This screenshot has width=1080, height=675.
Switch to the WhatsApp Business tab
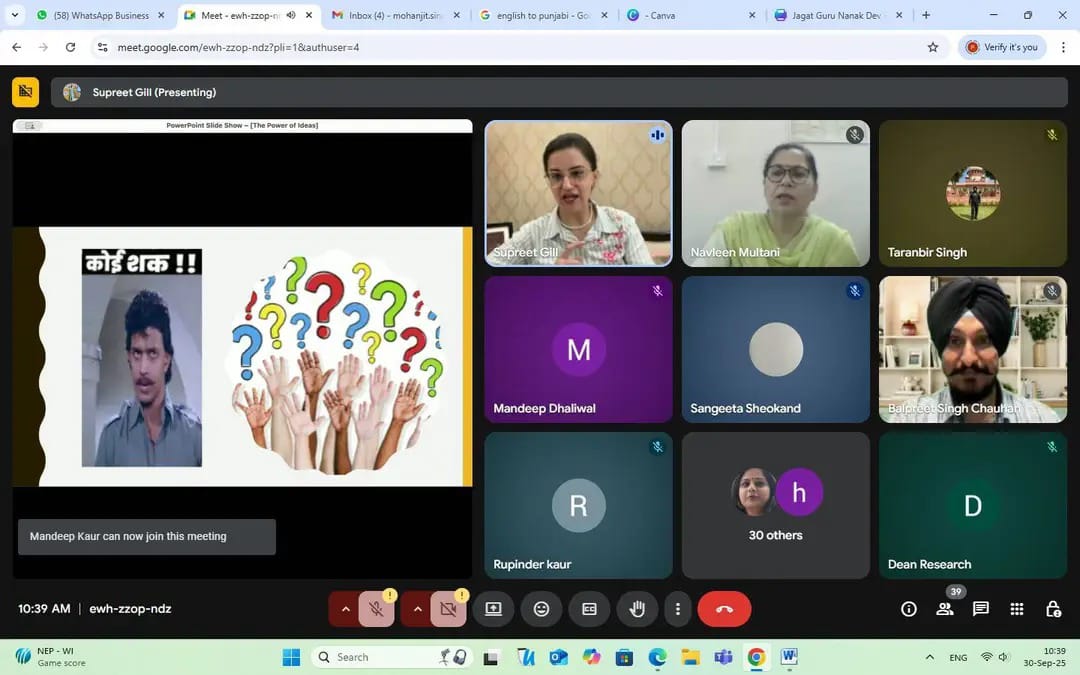tap(98, 15)
